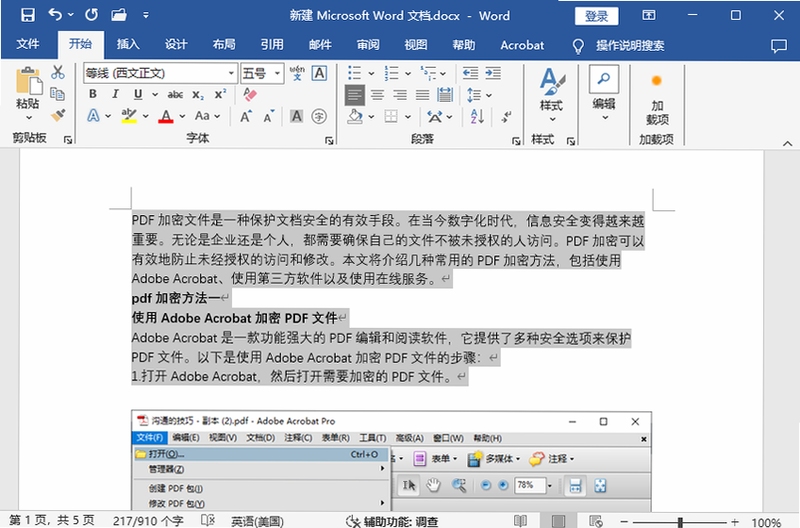This screenshot has width=800, height=528.
Task: Toggle subscript formatting
Action: [198, 94]
